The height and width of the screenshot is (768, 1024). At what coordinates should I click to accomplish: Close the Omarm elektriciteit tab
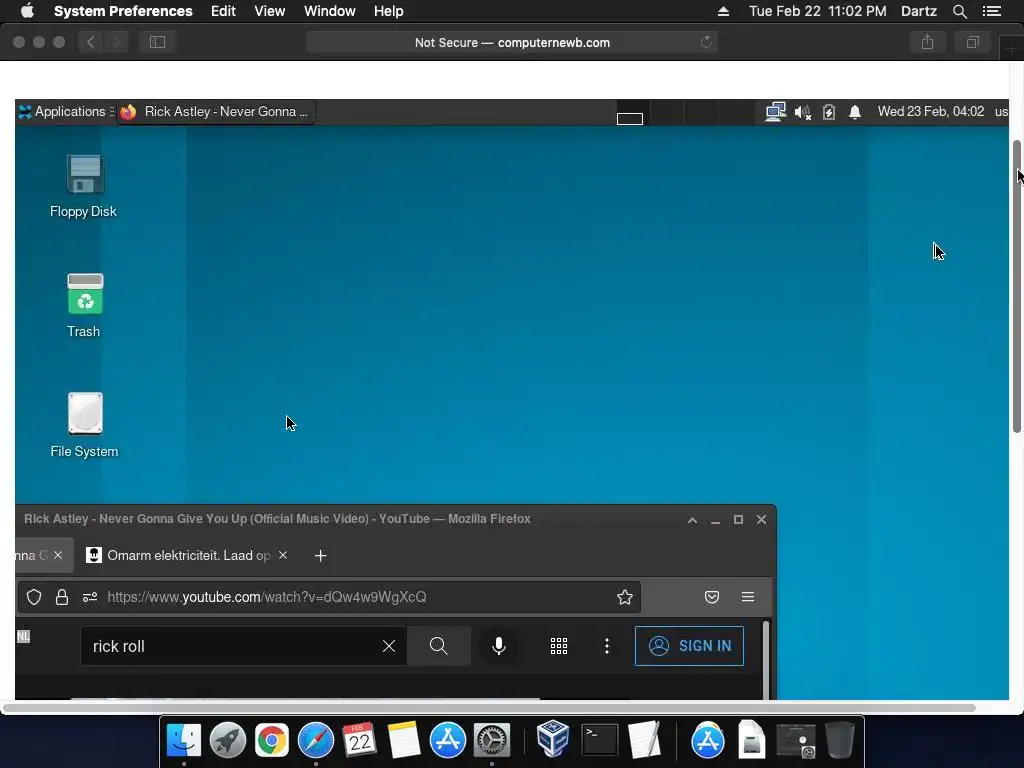click(283, 555)
